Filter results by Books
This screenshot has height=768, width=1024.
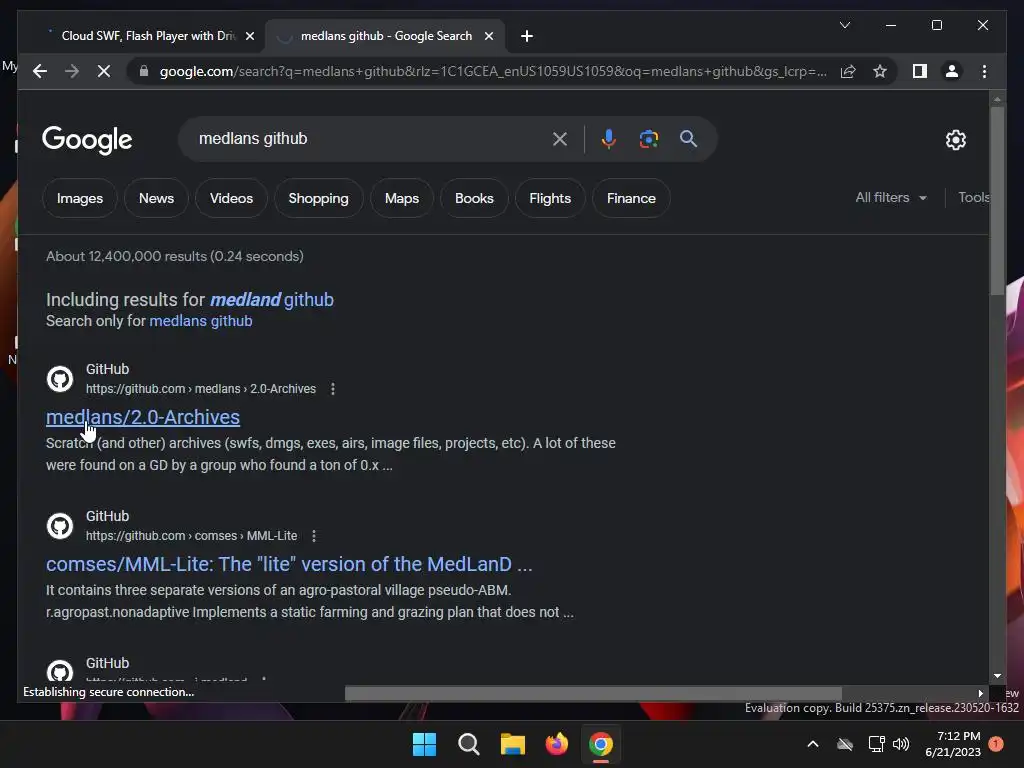(x=474, y=199)
